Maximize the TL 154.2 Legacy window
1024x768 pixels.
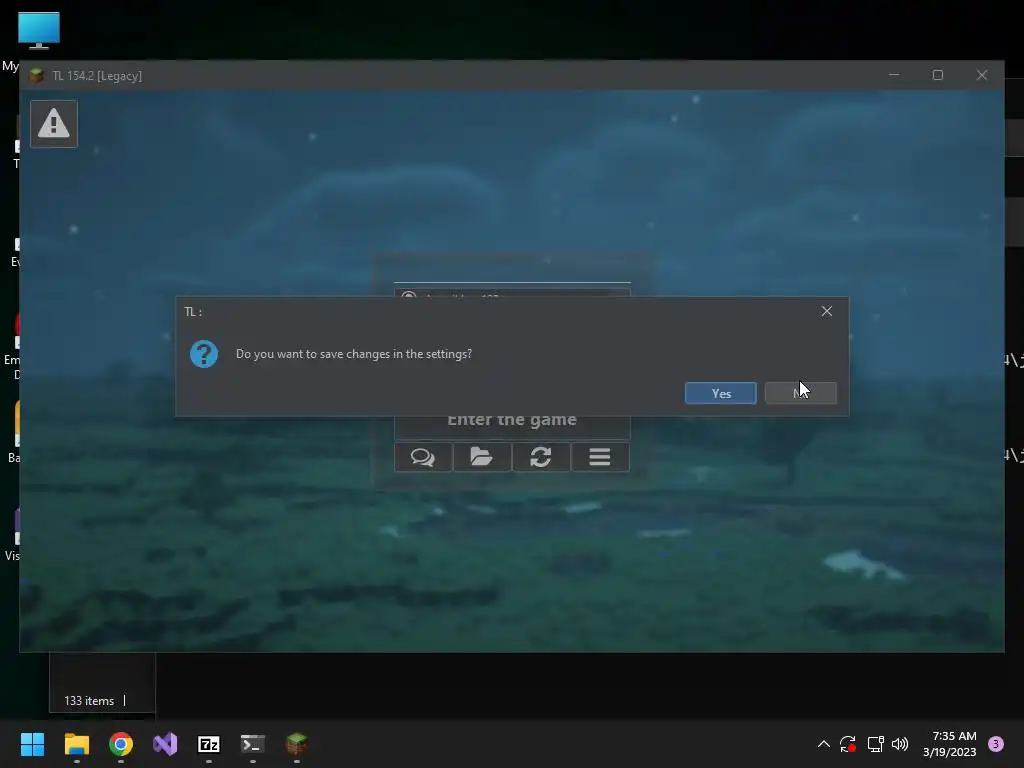tap(938, 75)
